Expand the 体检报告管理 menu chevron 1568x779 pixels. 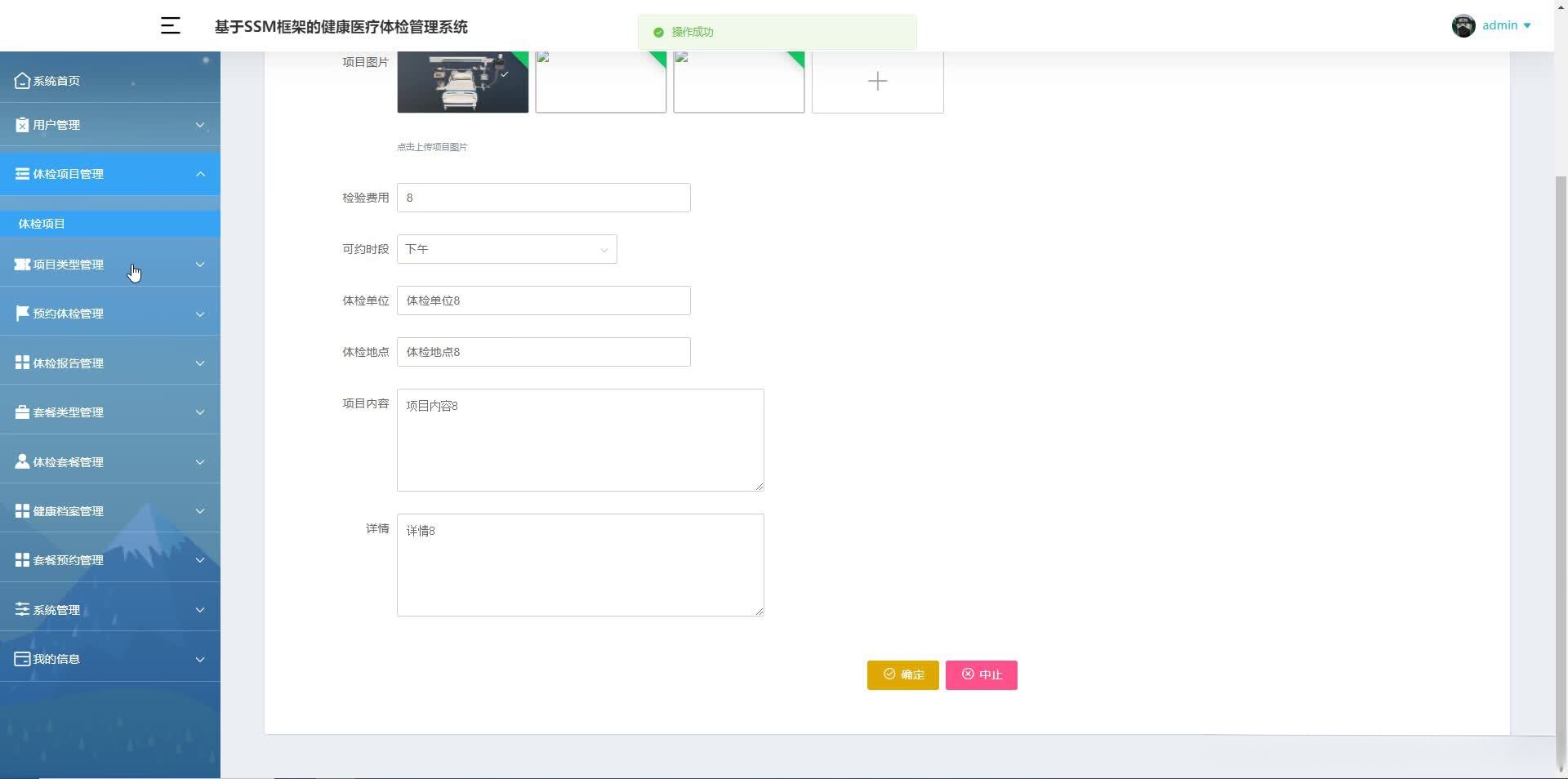(x=200, y=363)
